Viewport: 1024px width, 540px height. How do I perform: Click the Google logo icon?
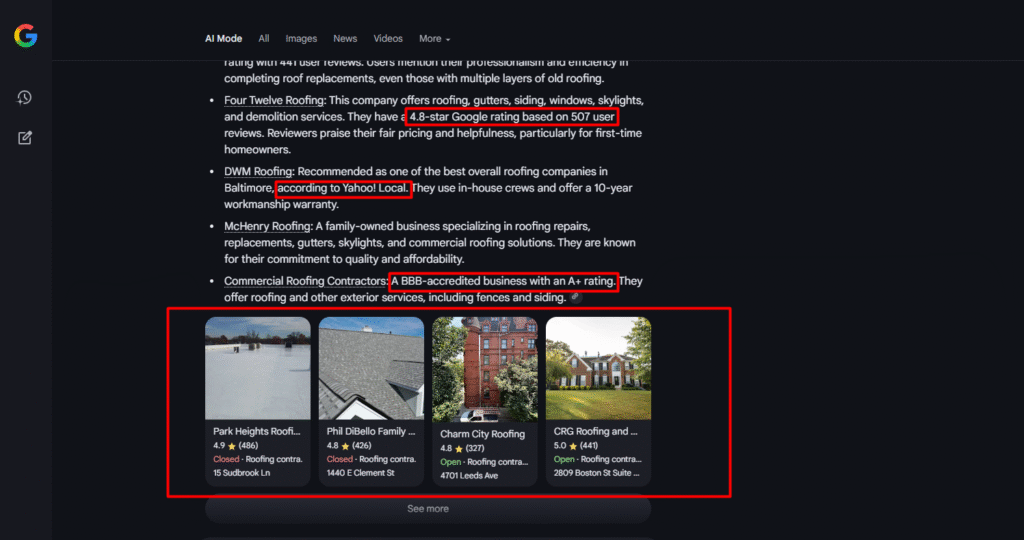click(25, 36)
